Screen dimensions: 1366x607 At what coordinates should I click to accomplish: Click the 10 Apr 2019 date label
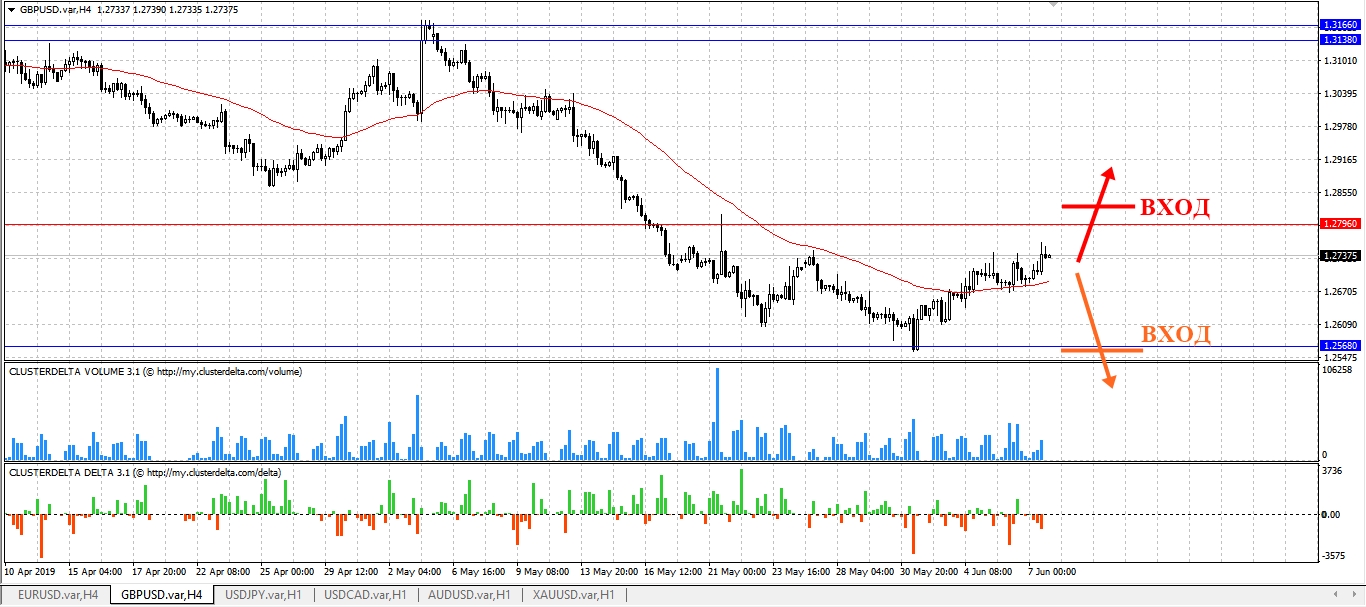(x=30, y=571)
